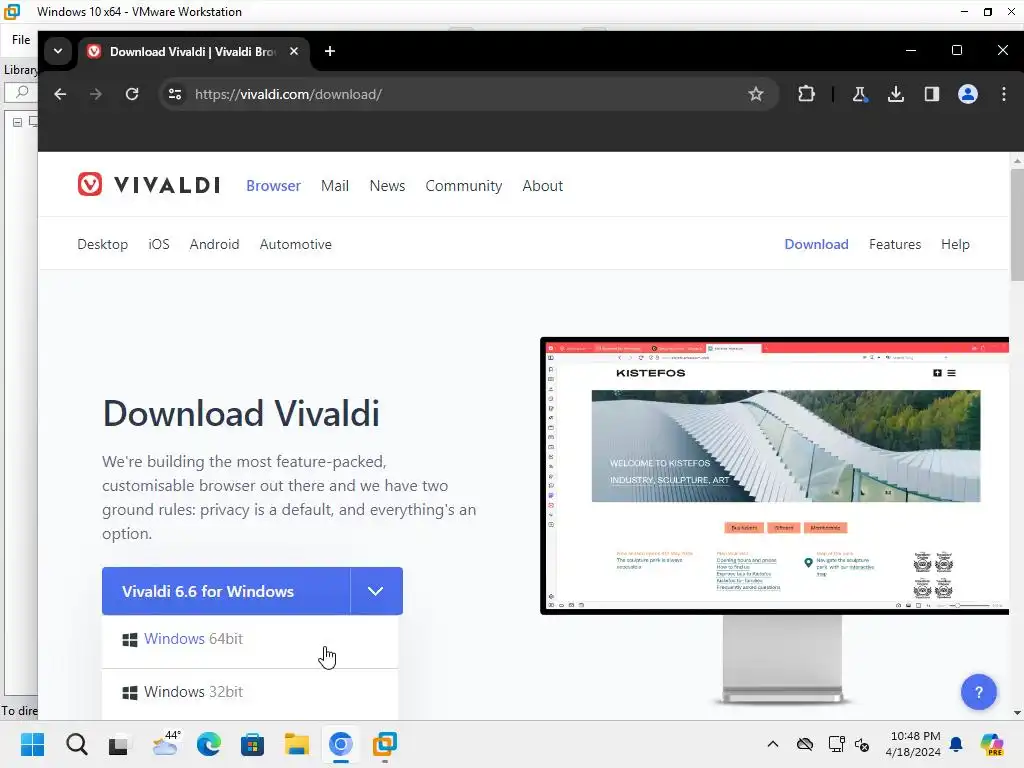1024x768 pixels.
Task: Open the Browser nav item
Action: (x=273, y=185)
